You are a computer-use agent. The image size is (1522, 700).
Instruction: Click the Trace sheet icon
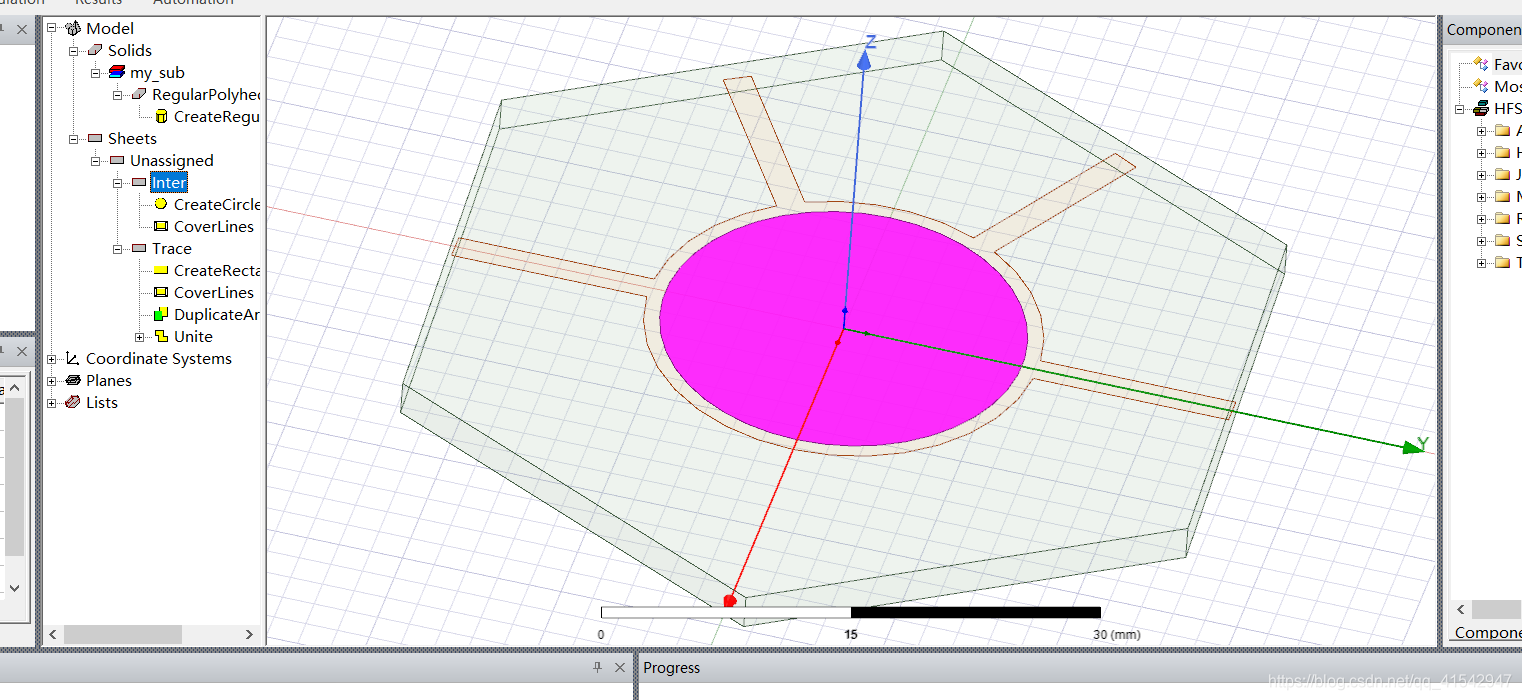tap(139, 248)
